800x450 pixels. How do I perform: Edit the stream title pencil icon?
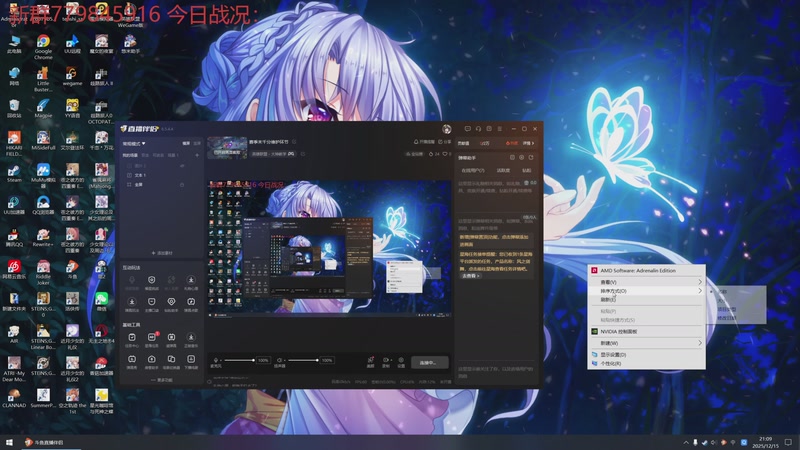click(x=294, y=142)
